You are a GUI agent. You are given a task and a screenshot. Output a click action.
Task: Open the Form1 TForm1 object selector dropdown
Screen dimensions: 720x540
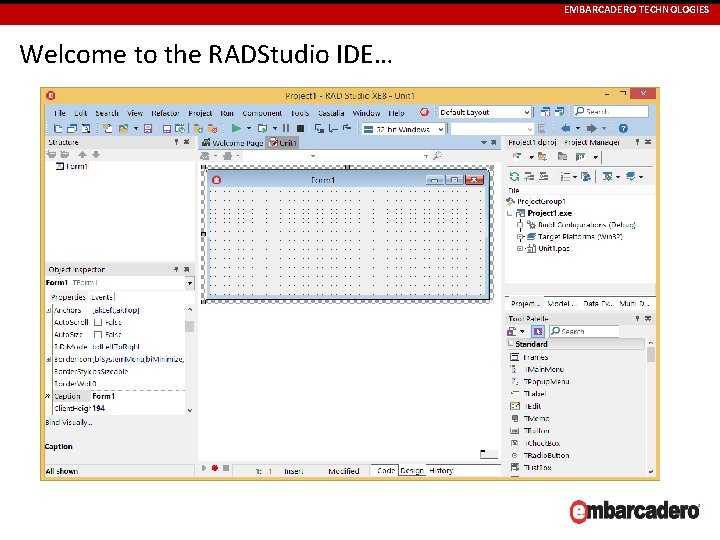(x=190, y=283)
